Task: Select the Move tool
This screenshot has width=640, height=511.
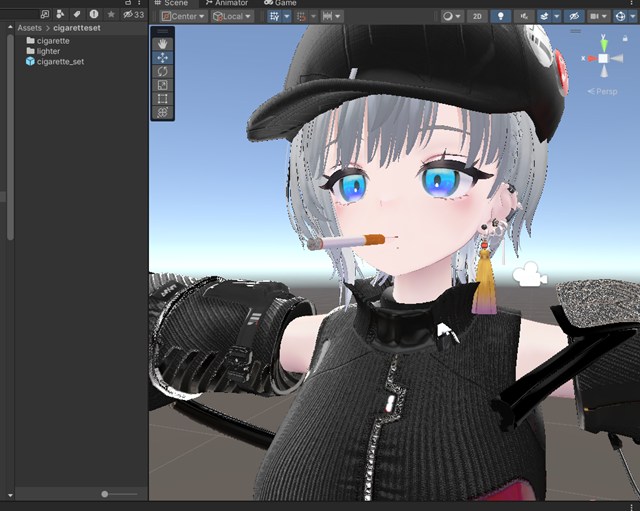Action: 163,58
